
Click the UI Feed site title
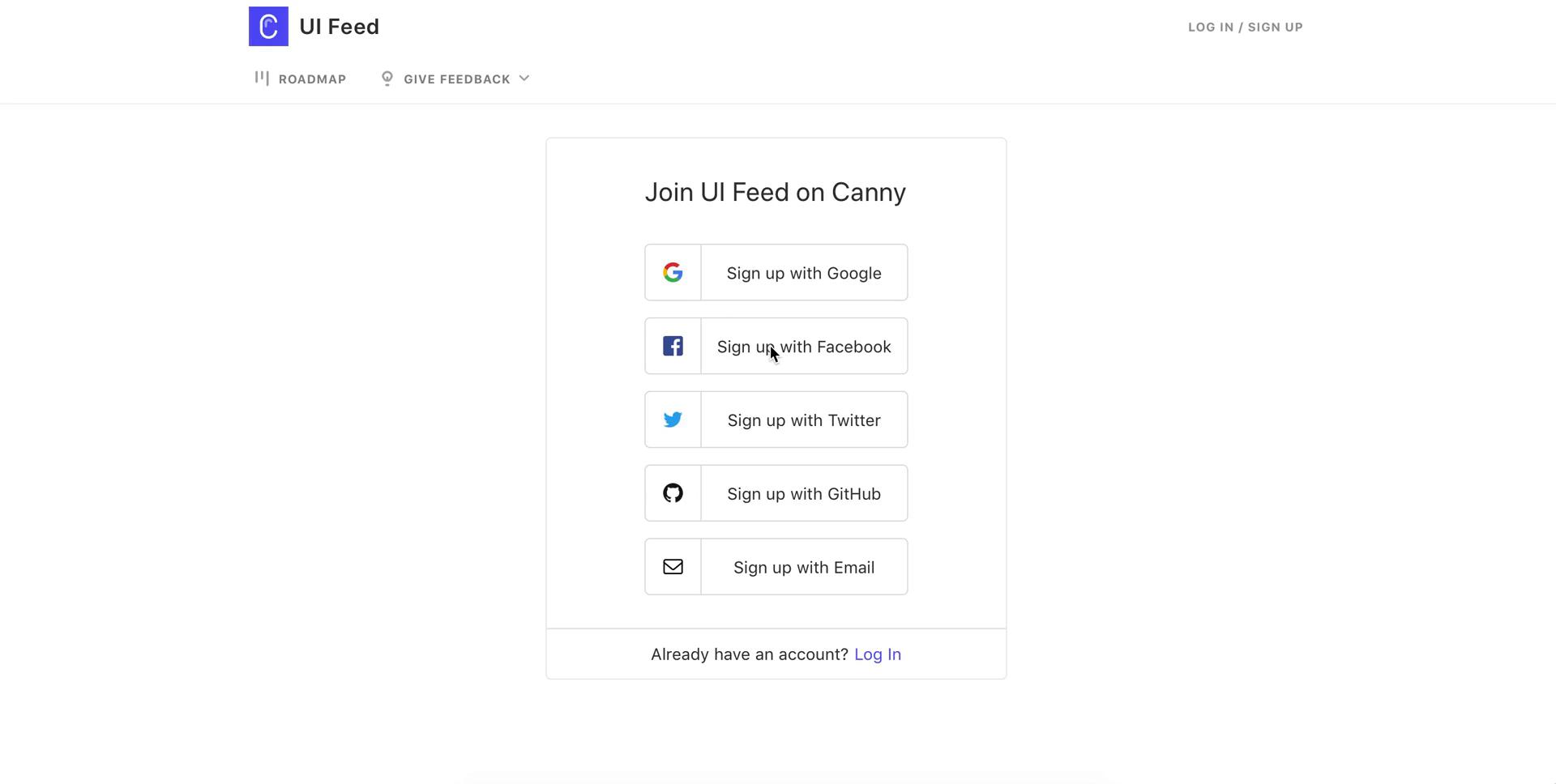coord(339,26)
